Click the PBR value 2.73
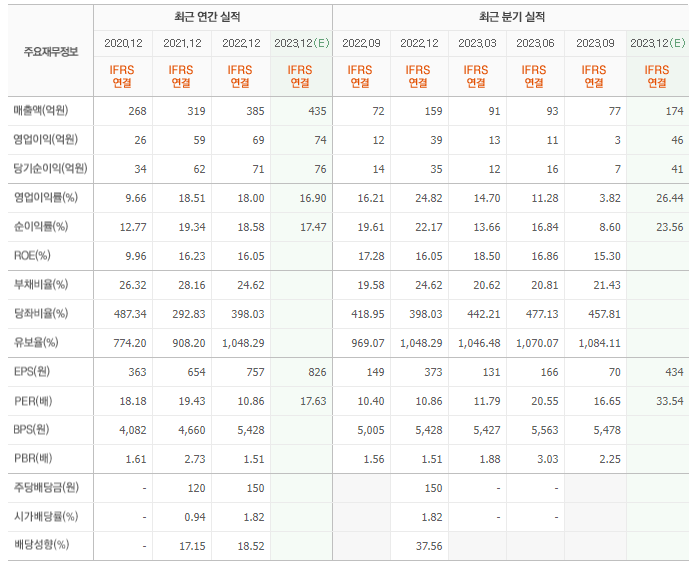This screenshot has height=565, width=695. tap(195, 459)
